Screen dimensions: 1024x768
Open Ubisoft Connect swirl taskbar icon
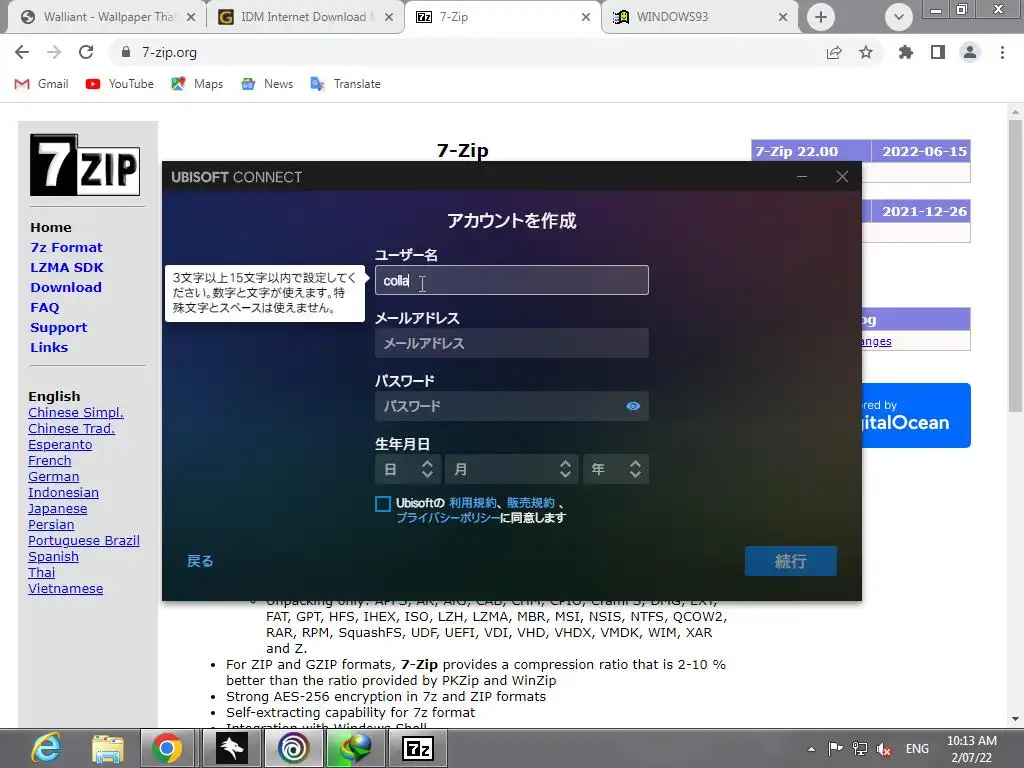293,748
